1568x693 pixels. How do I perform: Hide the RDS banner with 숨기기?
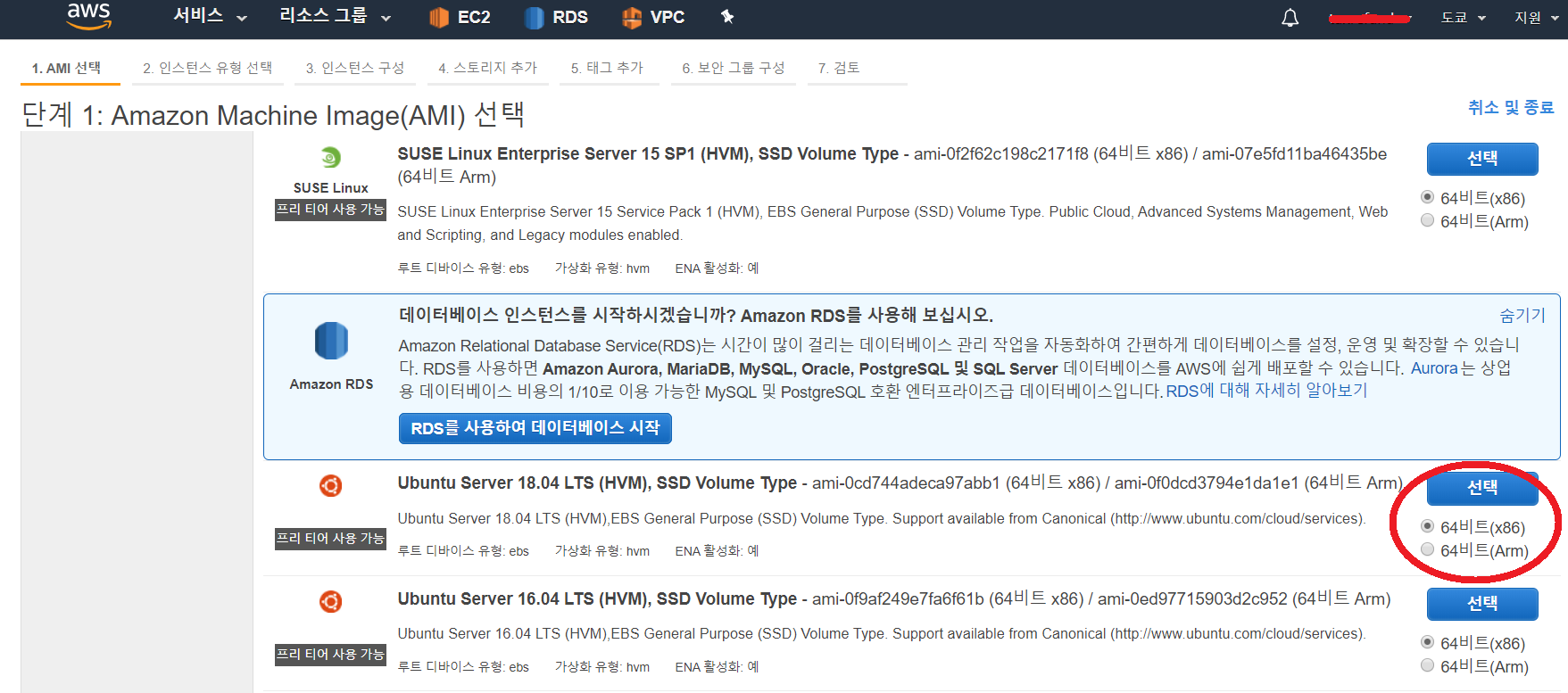pyautogui.click(x=1522, y=315)
